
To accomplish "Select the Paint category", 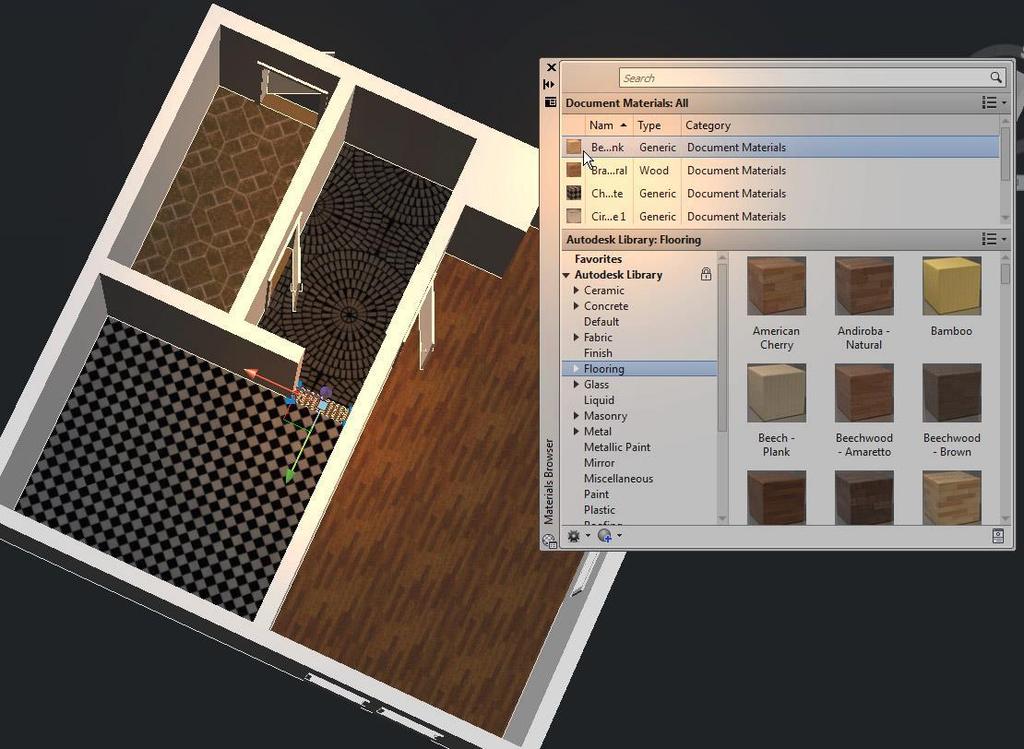I will pyautogui.click(x=596, y=494).
